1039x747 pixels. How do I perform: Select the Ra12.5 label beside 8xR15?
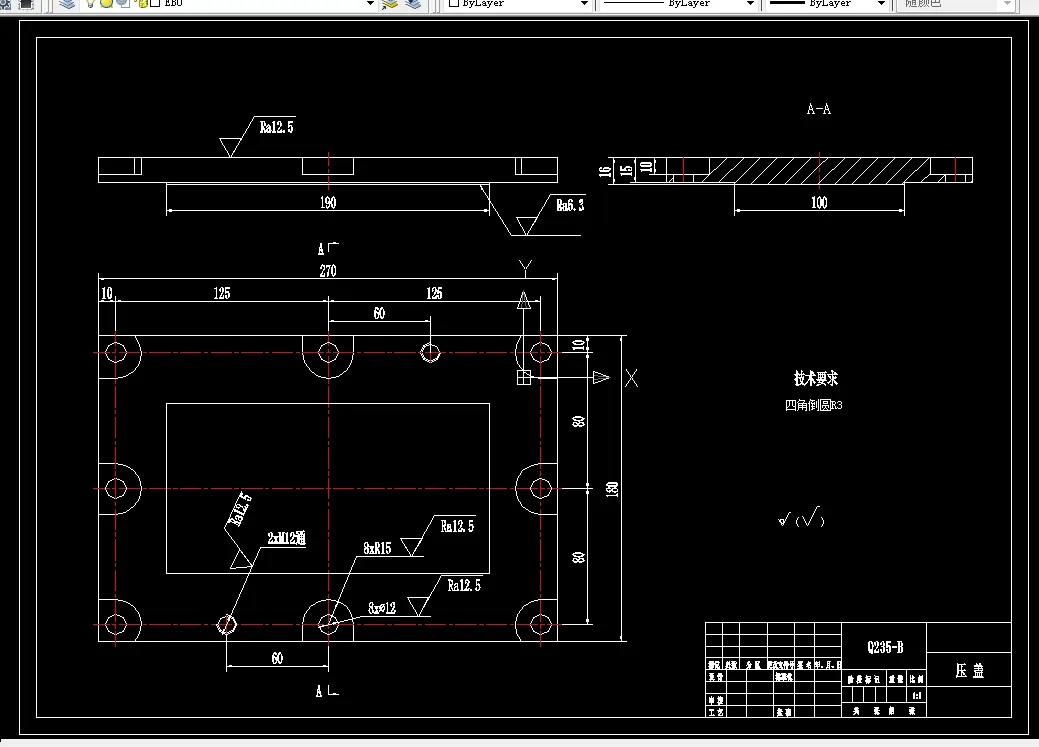(457, 526)
